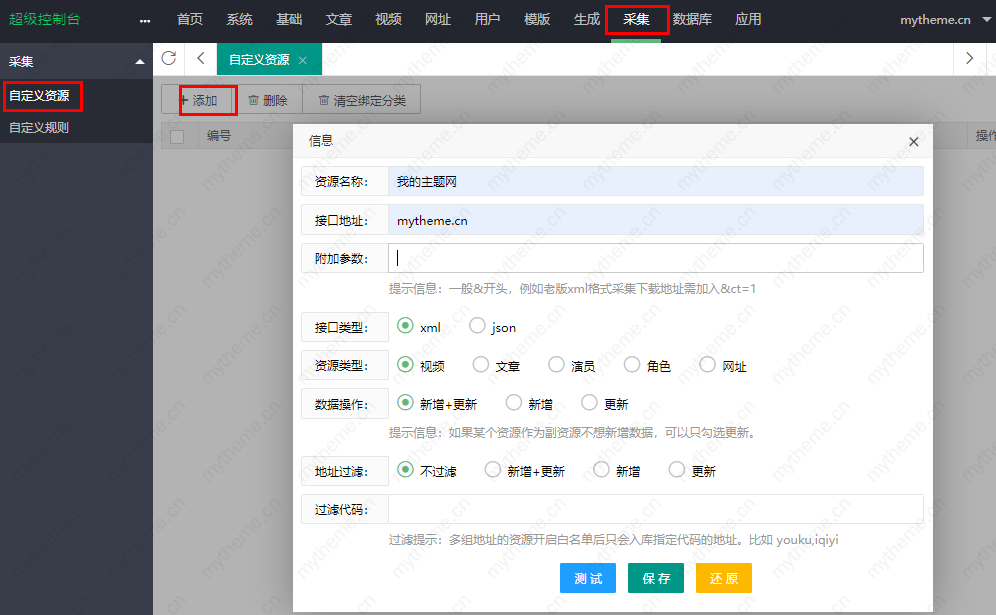Open the ellipsis menu beside 超级控制台

(x=144, y=20)
